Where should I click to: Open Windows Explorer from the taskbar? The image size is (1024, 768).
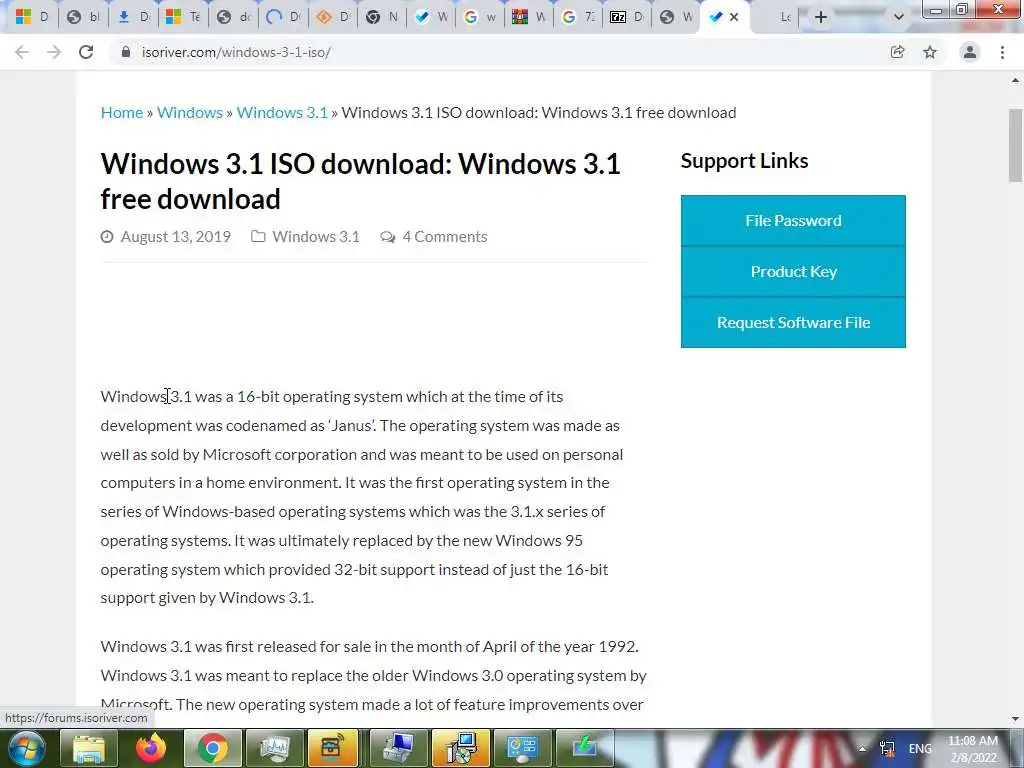[x=89, y=748]
